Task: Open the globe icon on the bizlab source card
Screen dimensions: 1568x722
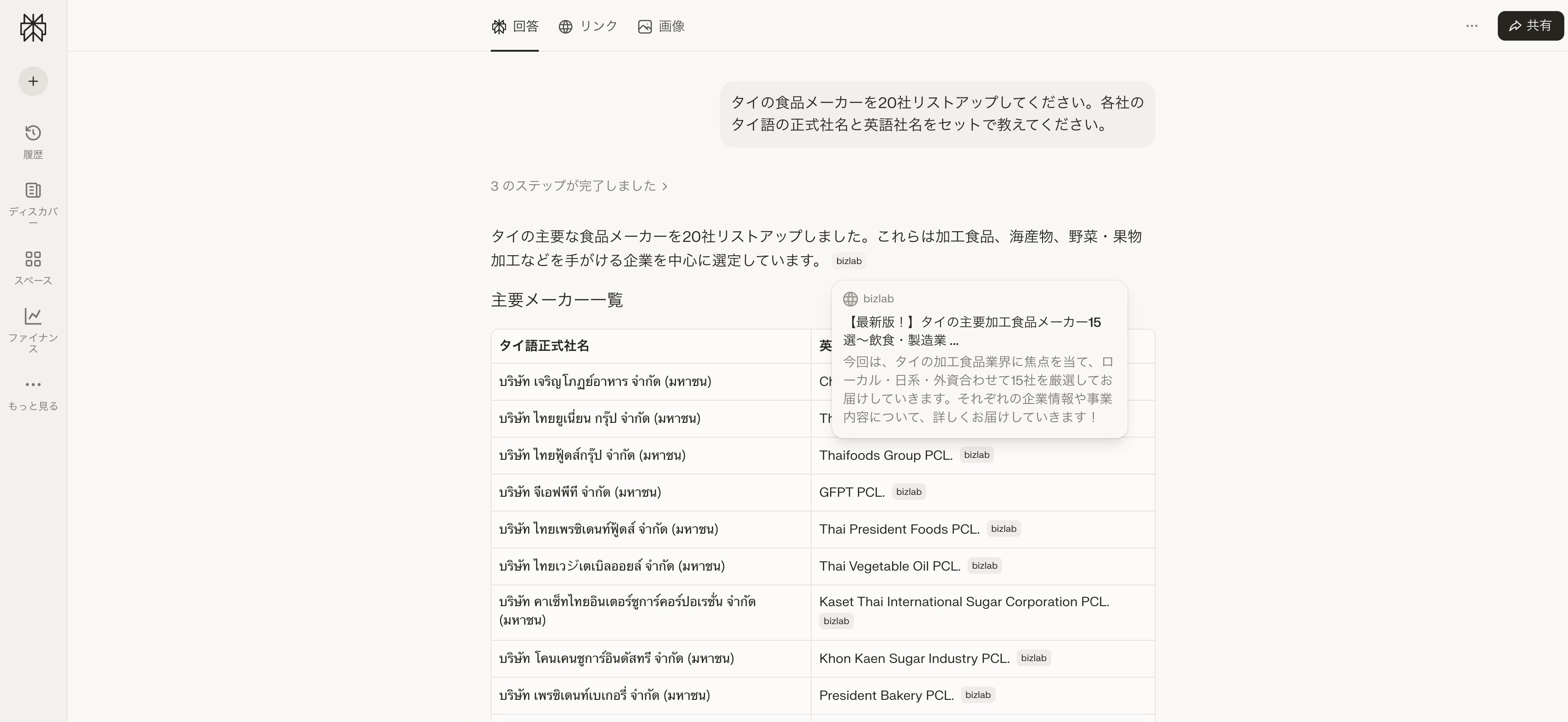Action: click(850, 298)
